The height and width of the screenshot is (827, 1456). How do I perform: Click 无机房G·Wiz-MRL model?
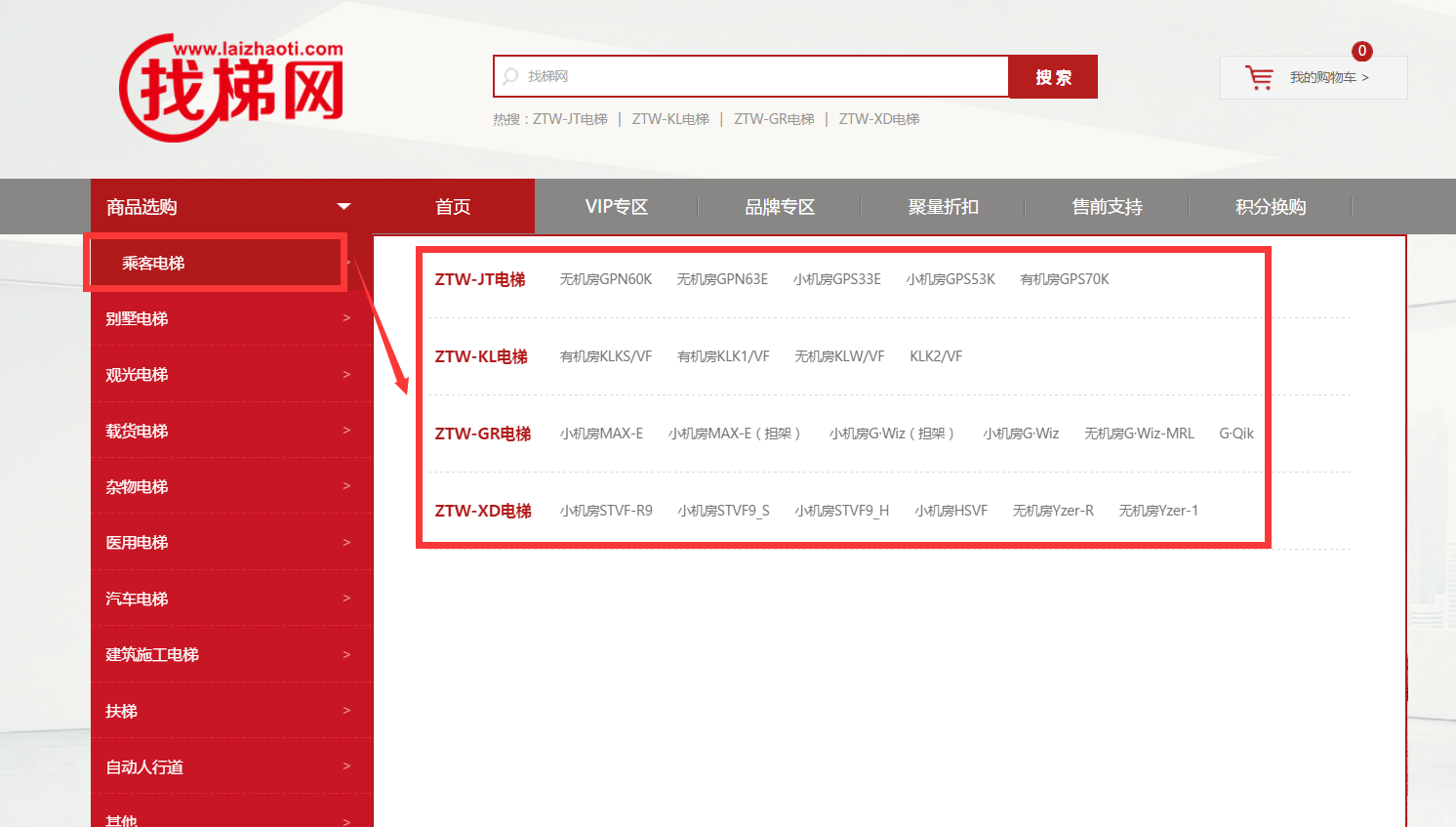pyautogui.click(x=1139, y=434)
